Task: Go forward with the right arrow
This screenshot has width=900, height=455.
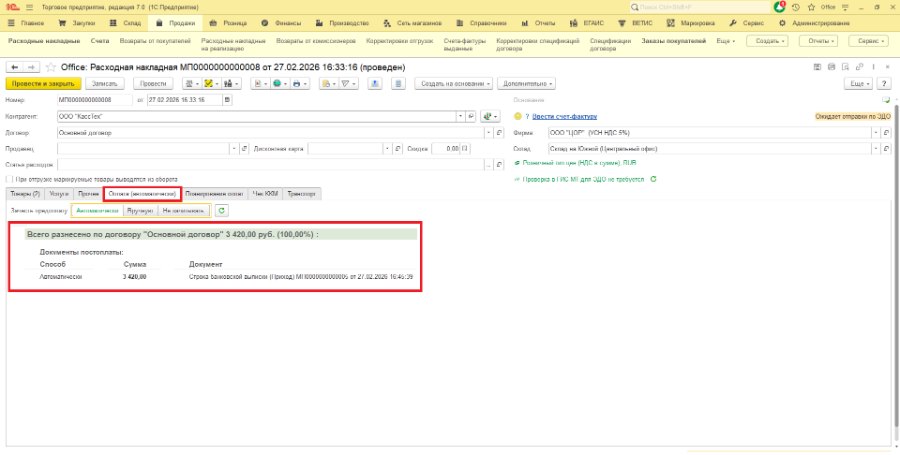Action: point(31,67)
